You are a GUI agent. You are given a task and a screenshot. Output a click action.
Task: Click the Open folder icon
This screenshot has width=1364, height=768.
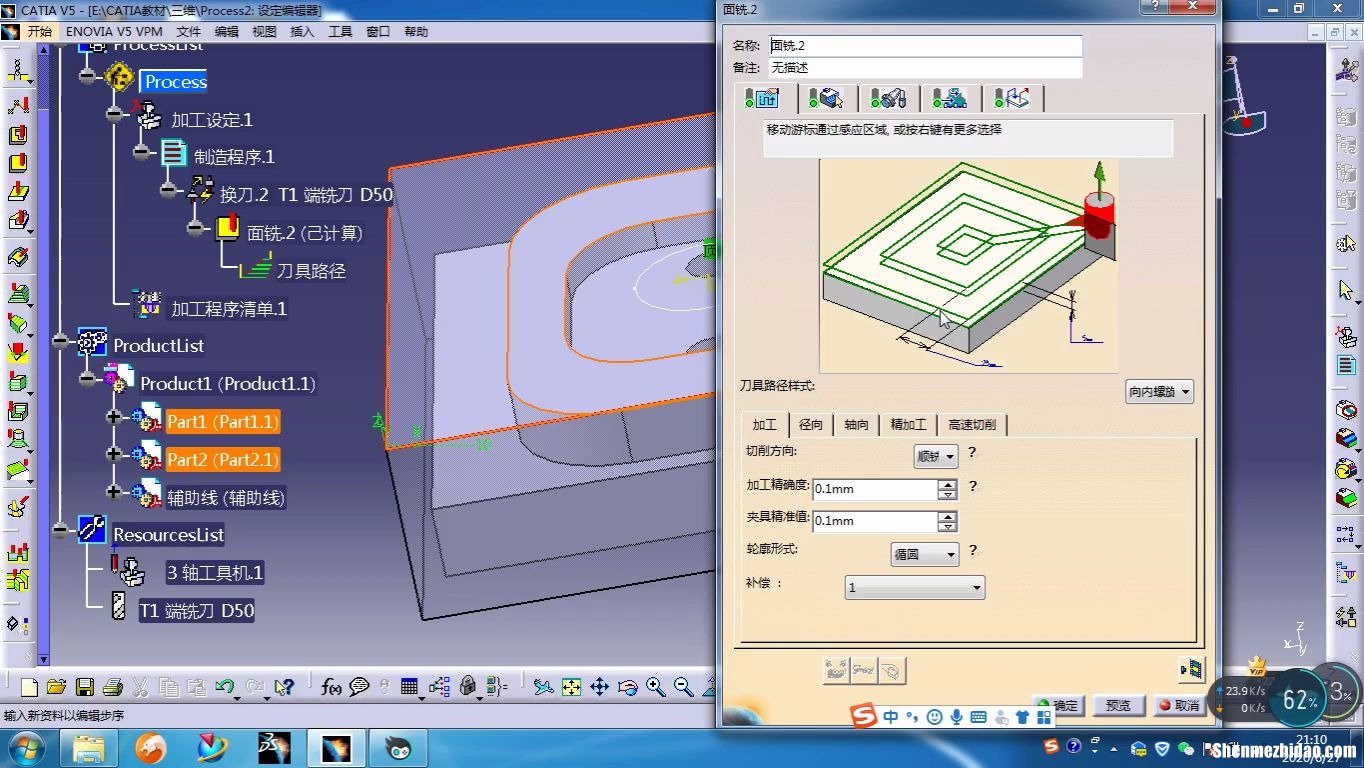pyautogui.click(x=56, y=687)
